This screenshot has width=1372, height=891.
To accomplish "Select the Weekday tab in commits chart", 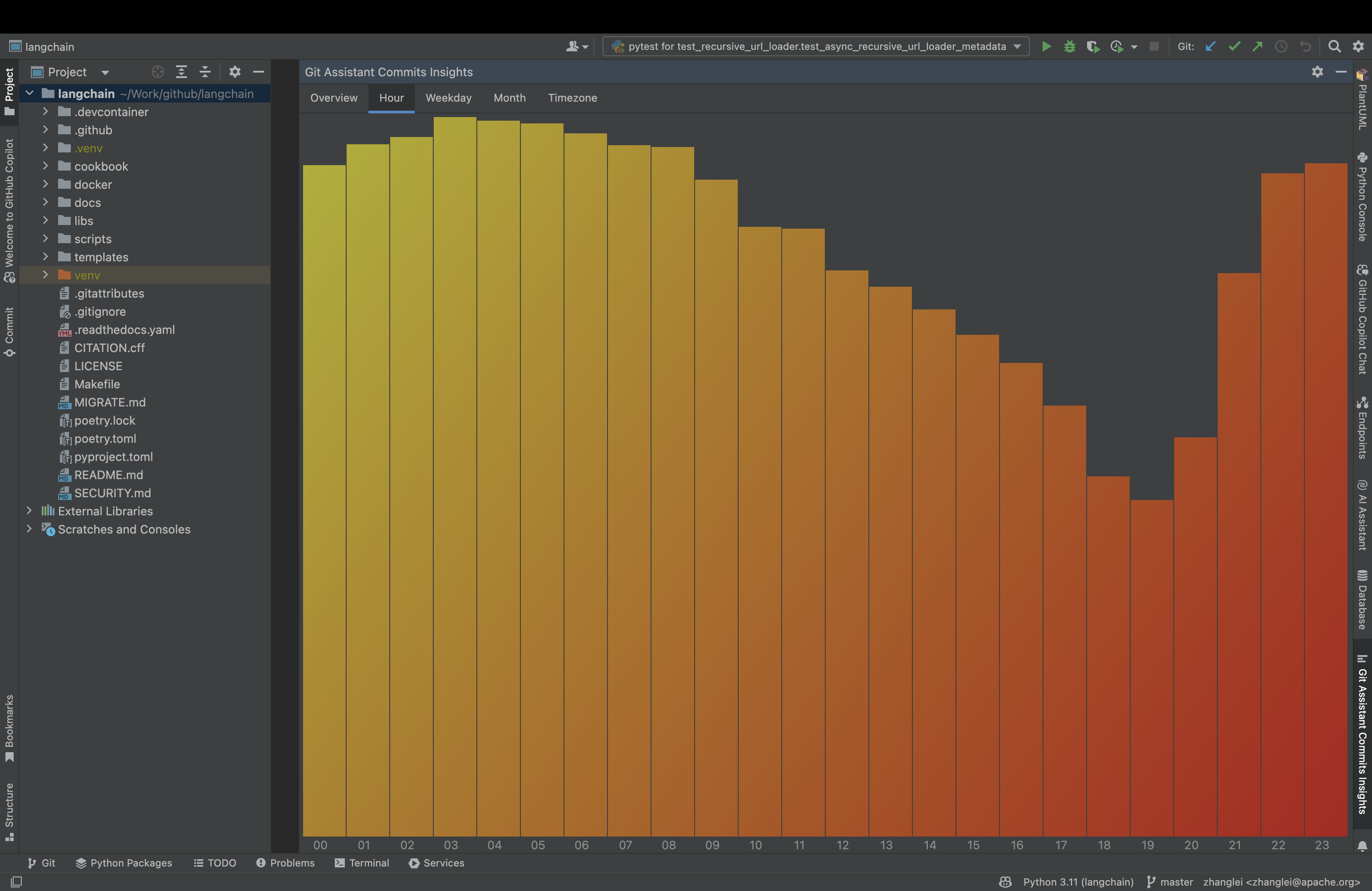I will pyautogui.click(x=448, y=97).
